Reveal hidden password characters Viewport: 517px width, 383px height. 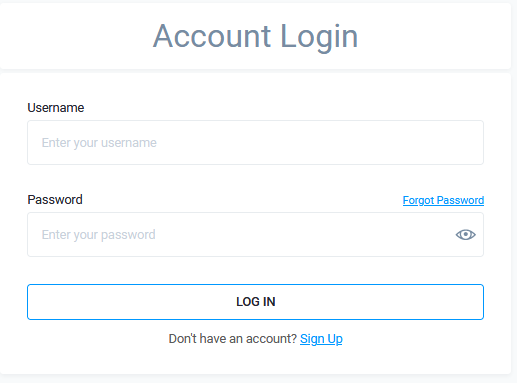coord(465,235)
